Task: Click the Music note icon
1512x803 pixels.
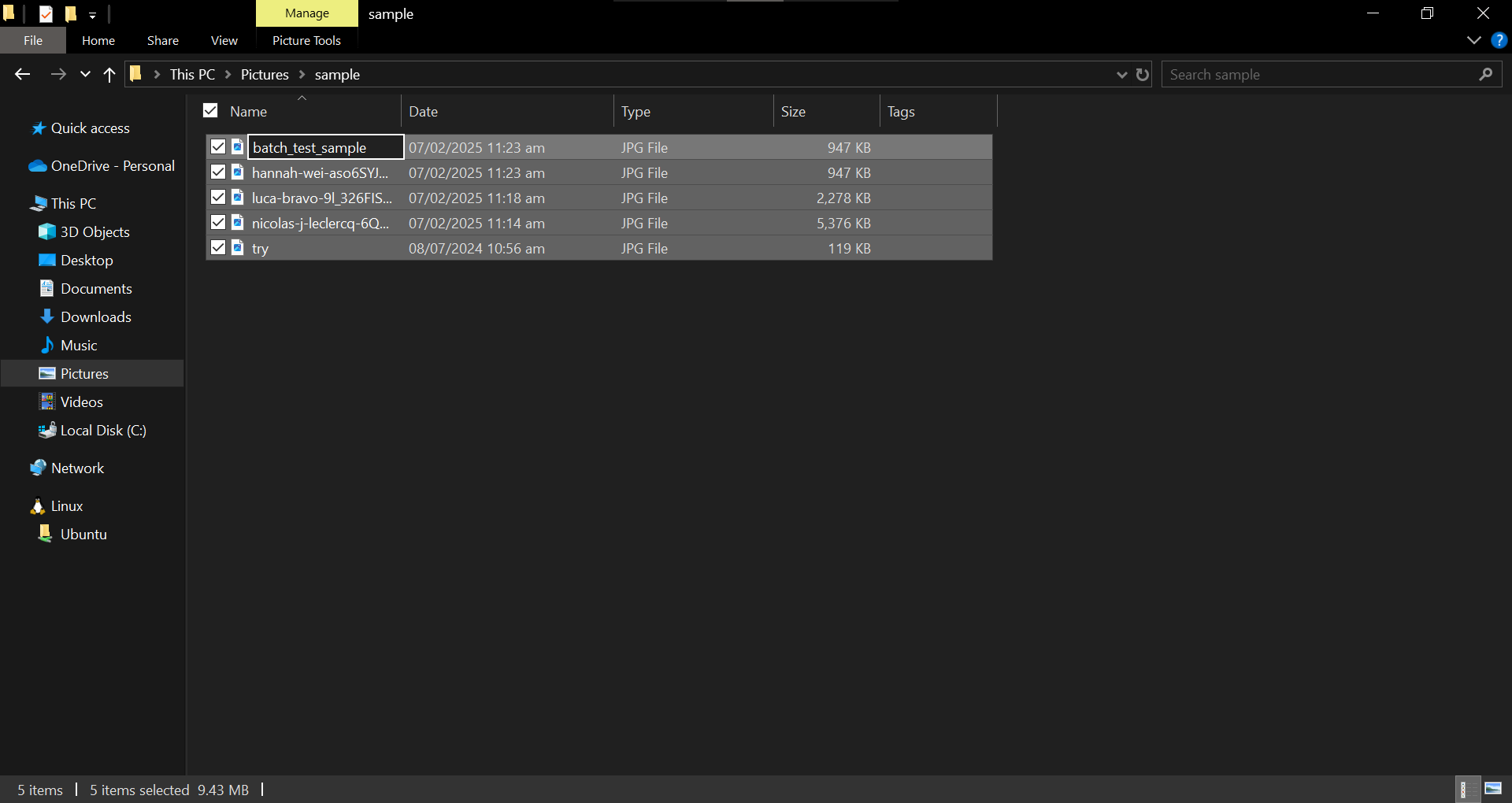Action: (47, 345)
